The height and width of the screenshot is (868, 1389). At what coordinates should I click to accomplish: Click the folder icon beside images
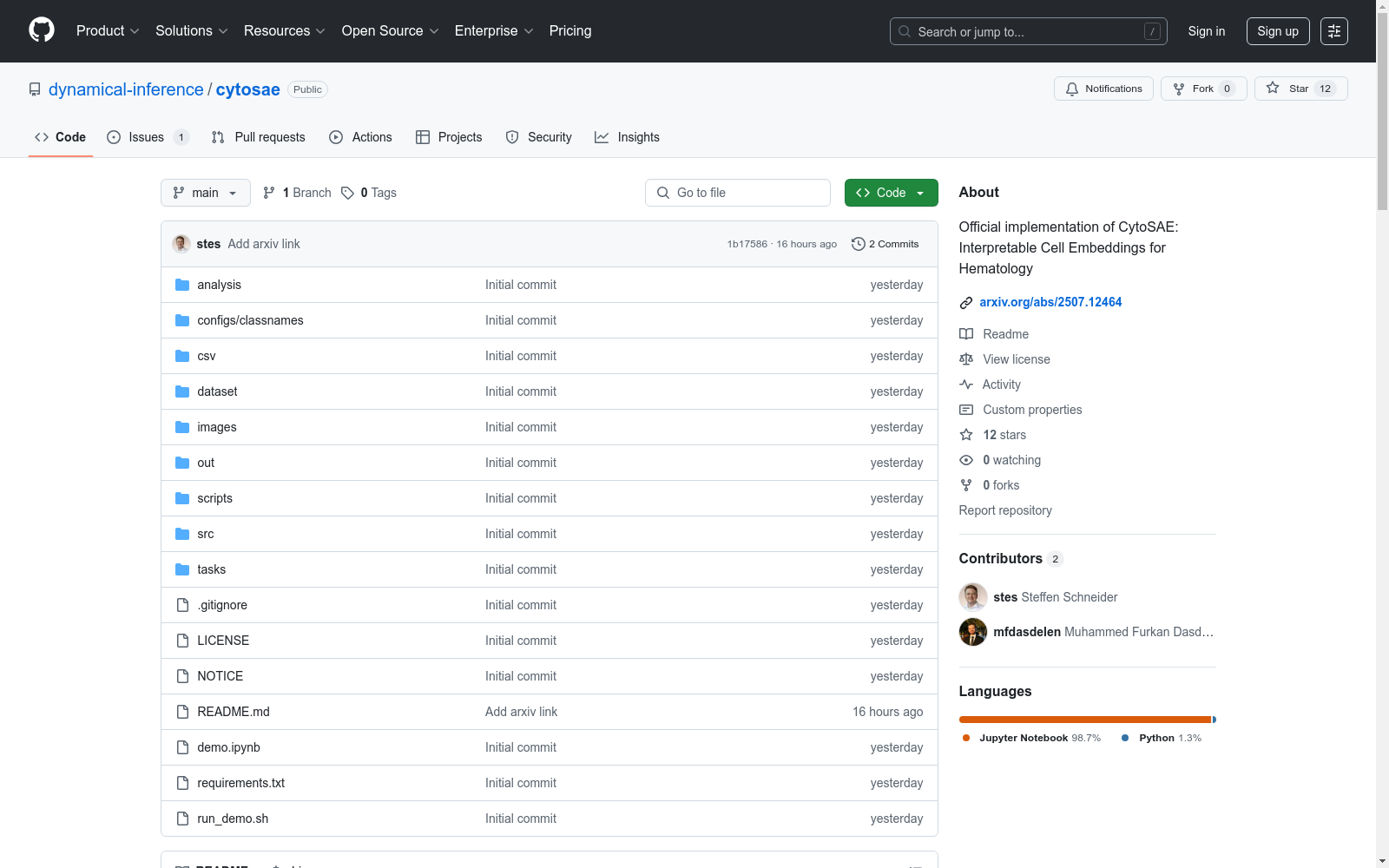(x=182, y=427)
